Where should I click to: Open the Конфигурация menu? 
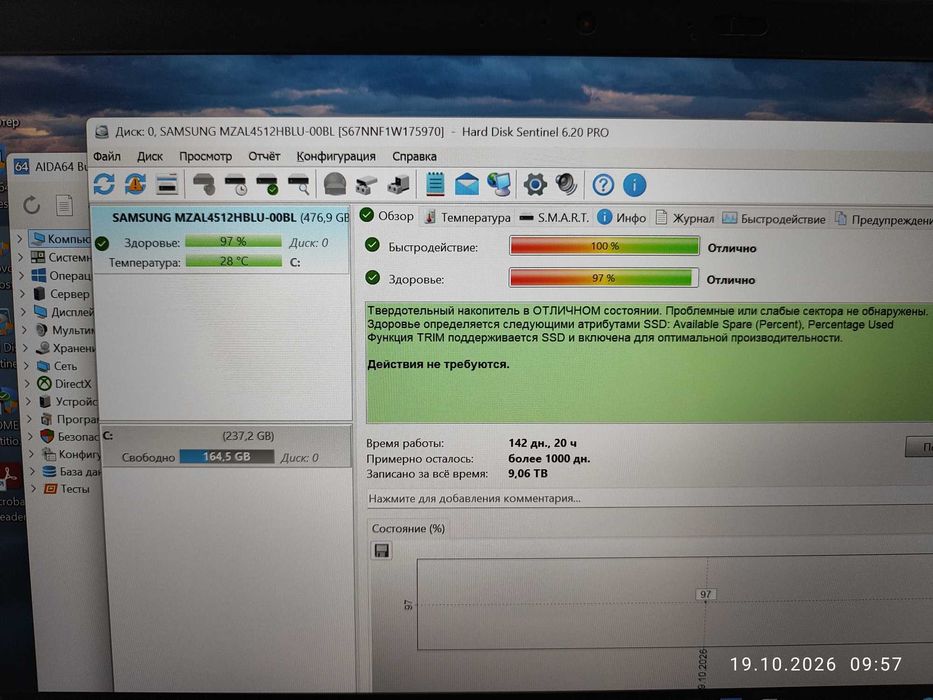click(x=336, y=157)
